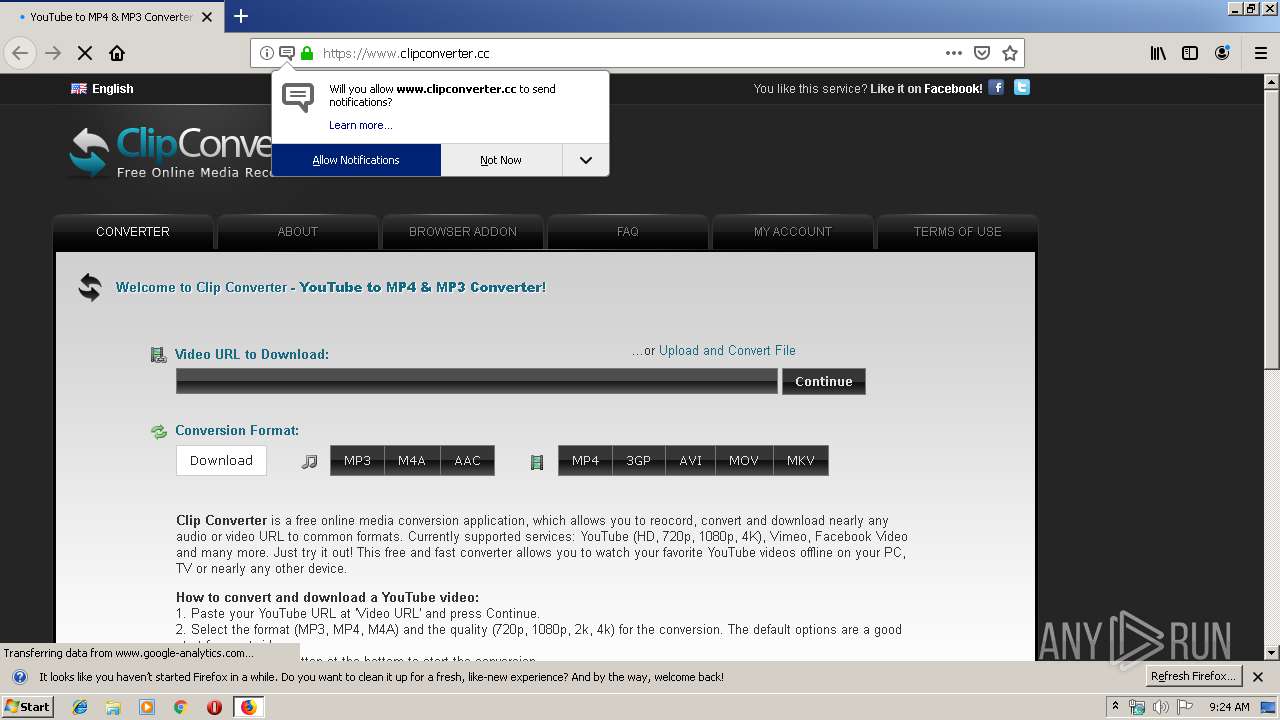Image resolution: width=1280 pixels, height=720 pixels.
Task: Select the Download format option
Action: tap(221, 460)
